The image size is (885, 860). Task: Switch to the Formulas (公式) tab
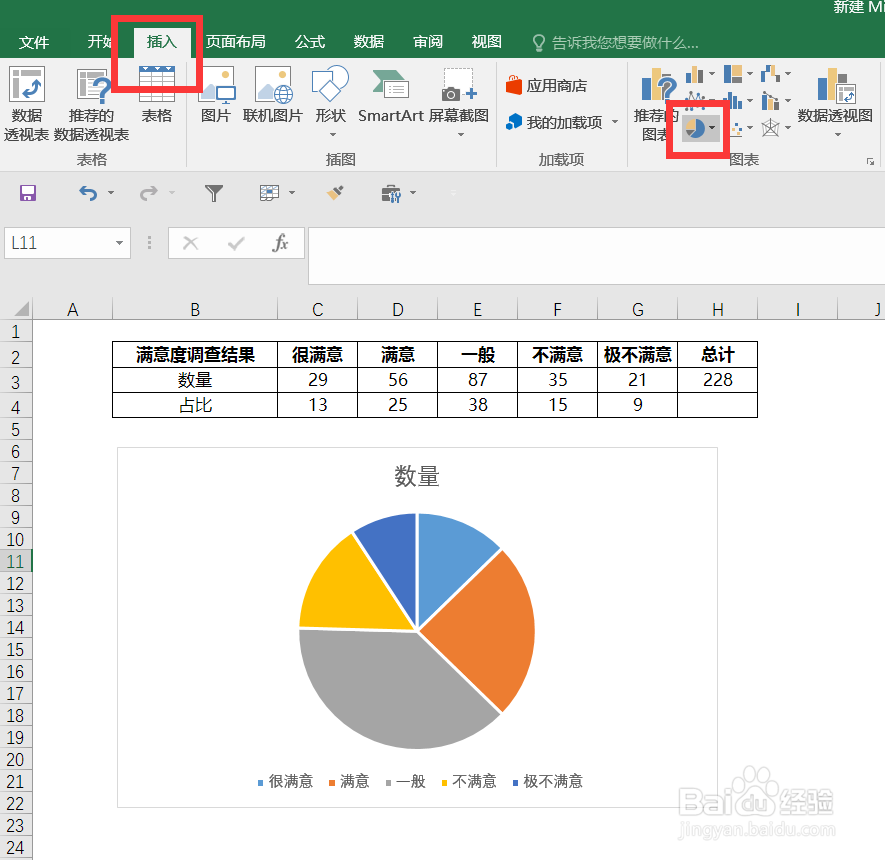[310, 42]
